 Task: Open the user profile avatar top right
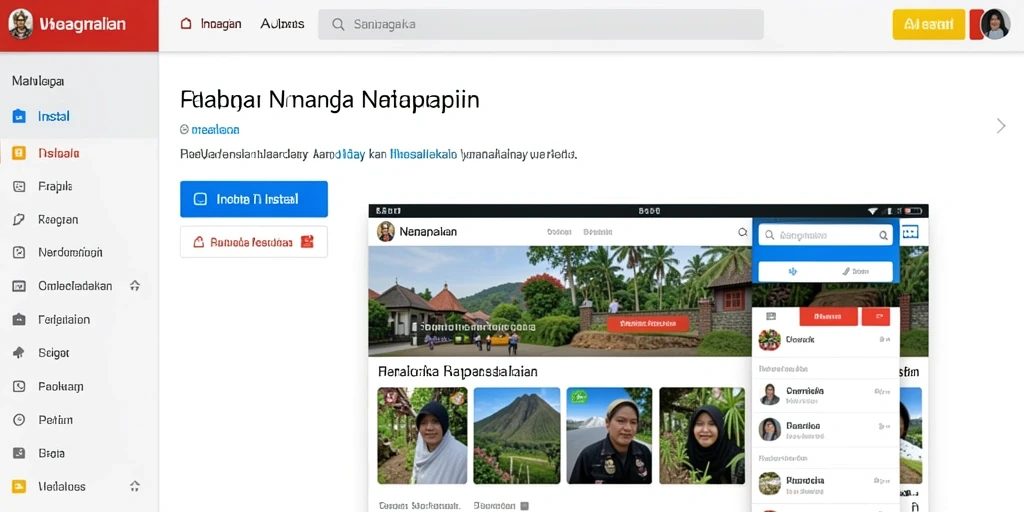coord(995,24)
